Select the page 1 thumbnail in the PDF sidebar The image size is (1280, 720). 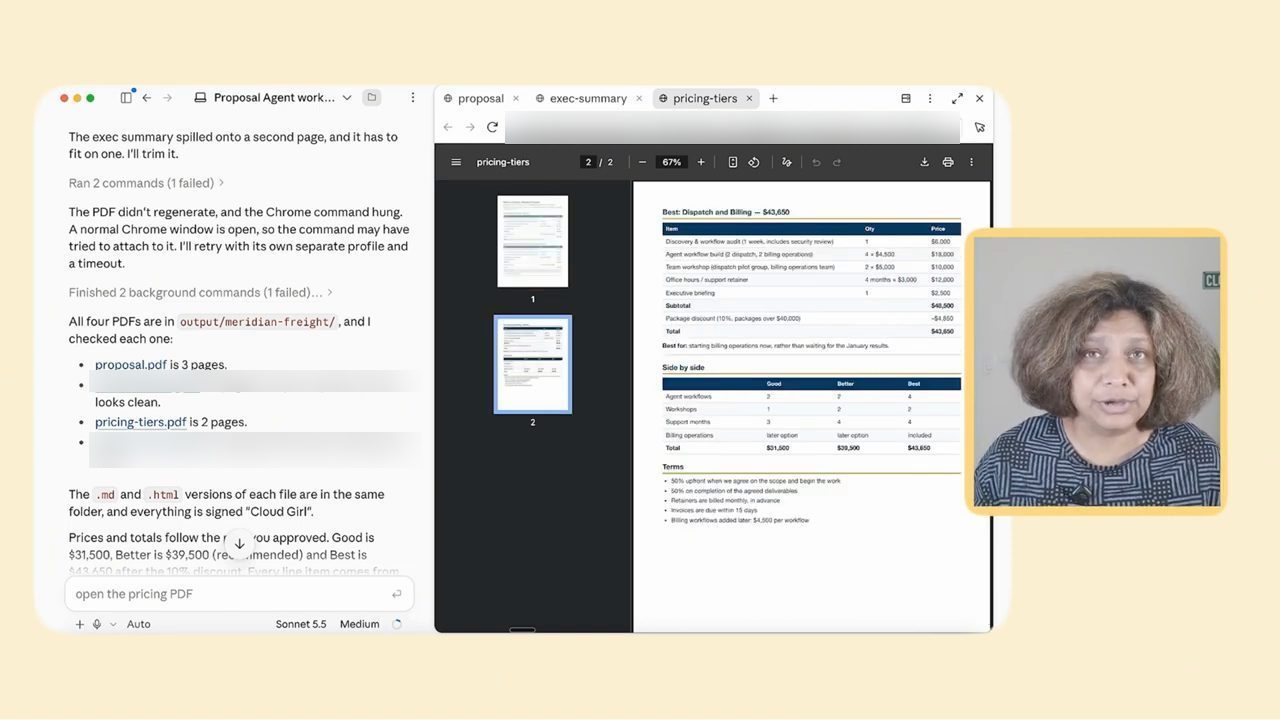[533, 241]
